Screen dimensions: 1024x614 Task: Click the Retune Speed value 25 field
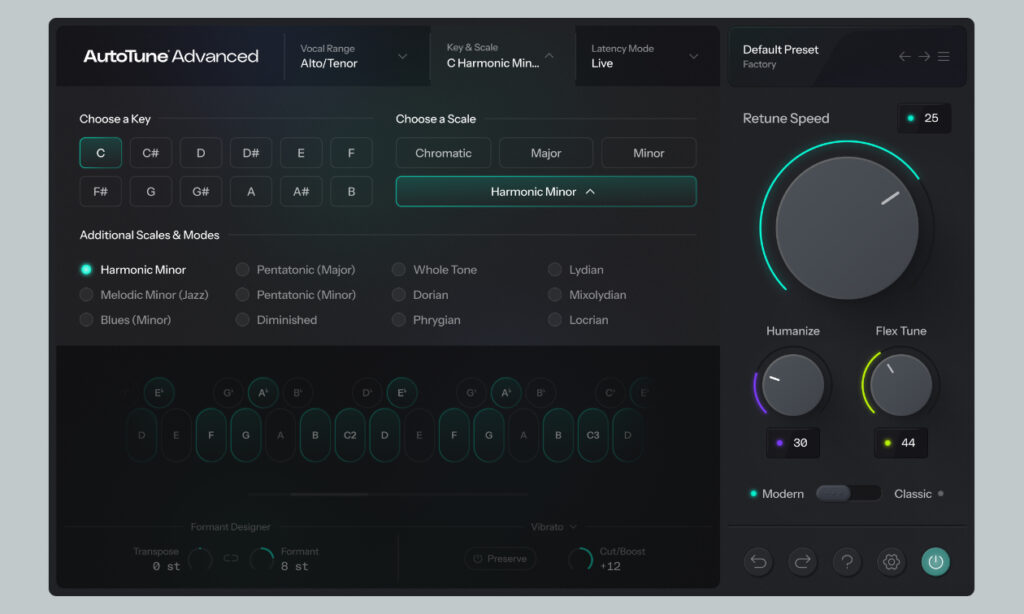(x=923, y=118)
